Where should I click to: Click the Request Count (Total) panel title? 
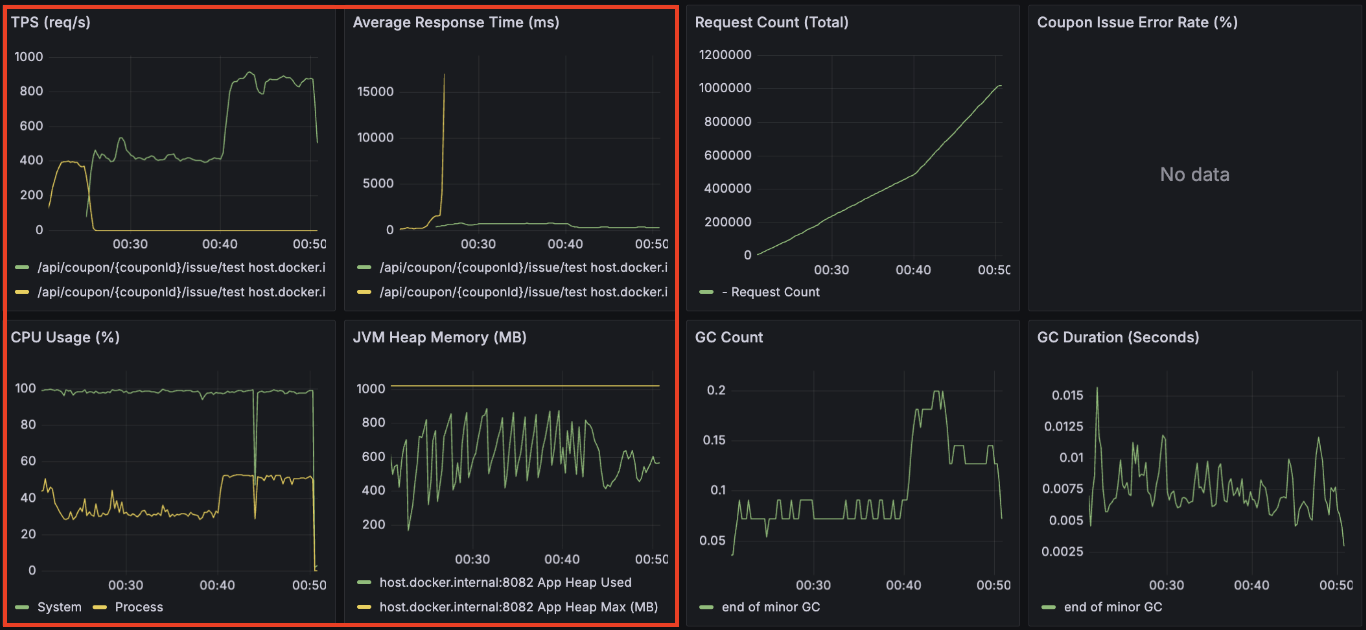771,22
